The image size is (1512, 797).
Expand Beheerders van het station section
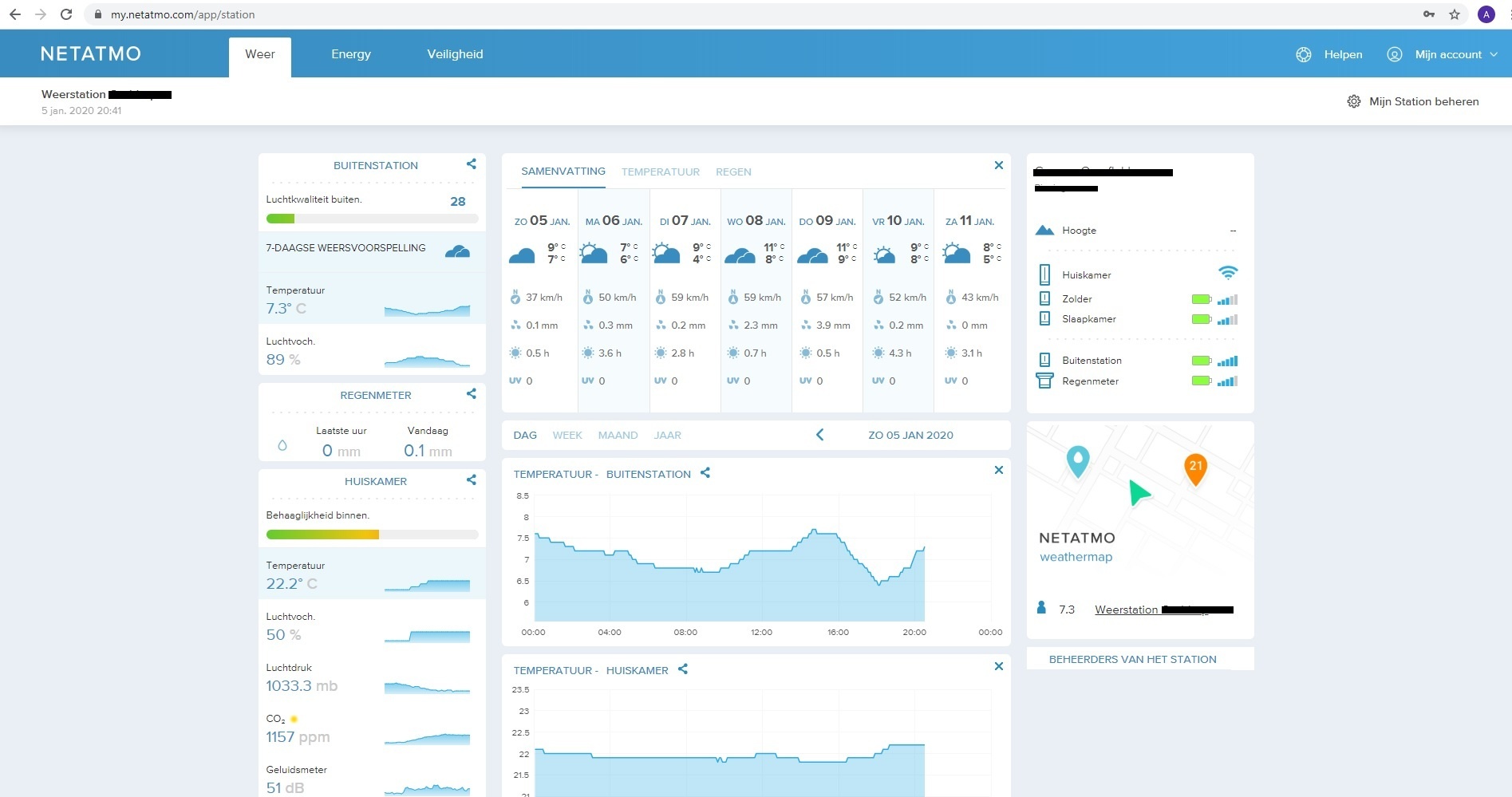(1132, 659)
